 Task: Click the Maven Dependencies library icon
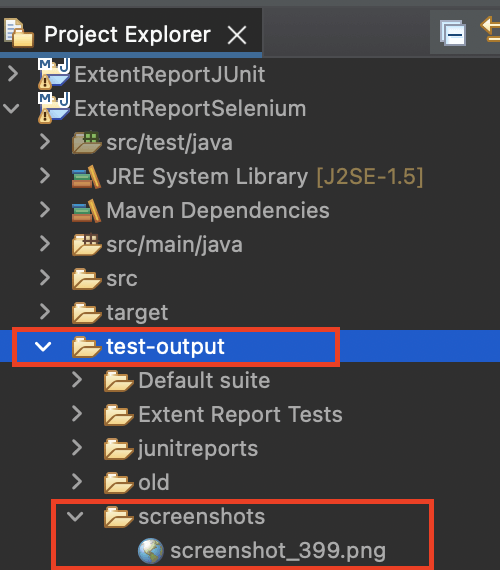click(86, 210)
